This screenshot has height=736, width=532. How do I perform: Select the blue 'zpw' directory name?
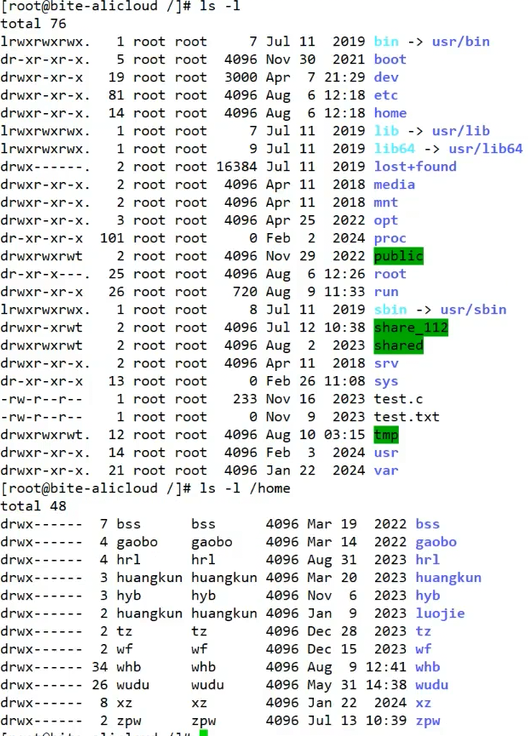point(427,721)
